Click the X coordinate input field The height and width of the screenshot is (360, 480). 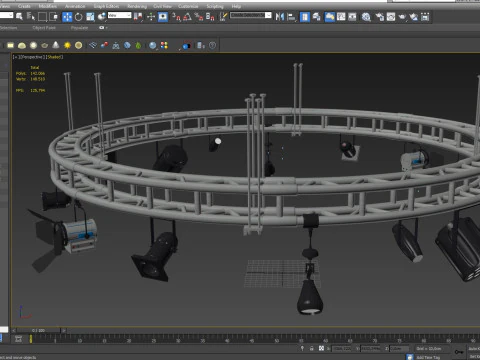[342, 348]
